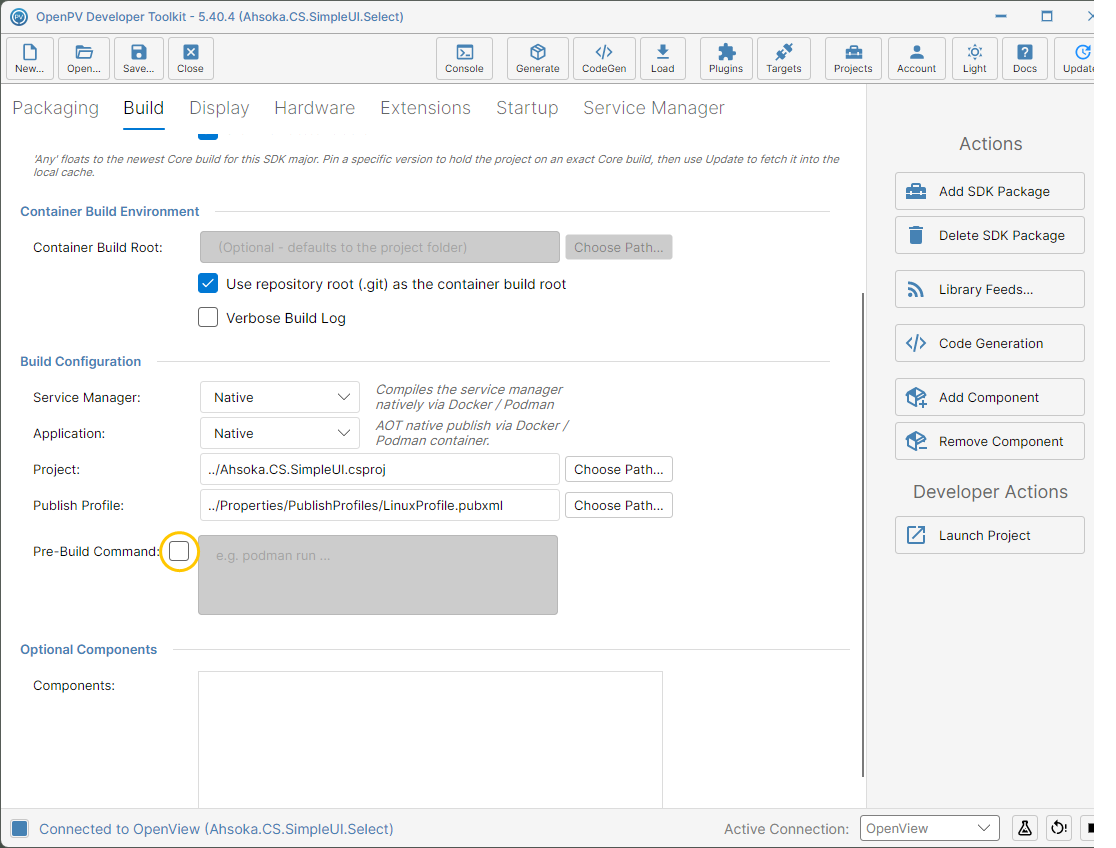Open the Active Connection OpenView dropdown
The height and width of the screenshot is (848, 1116).
coord(930,828)
